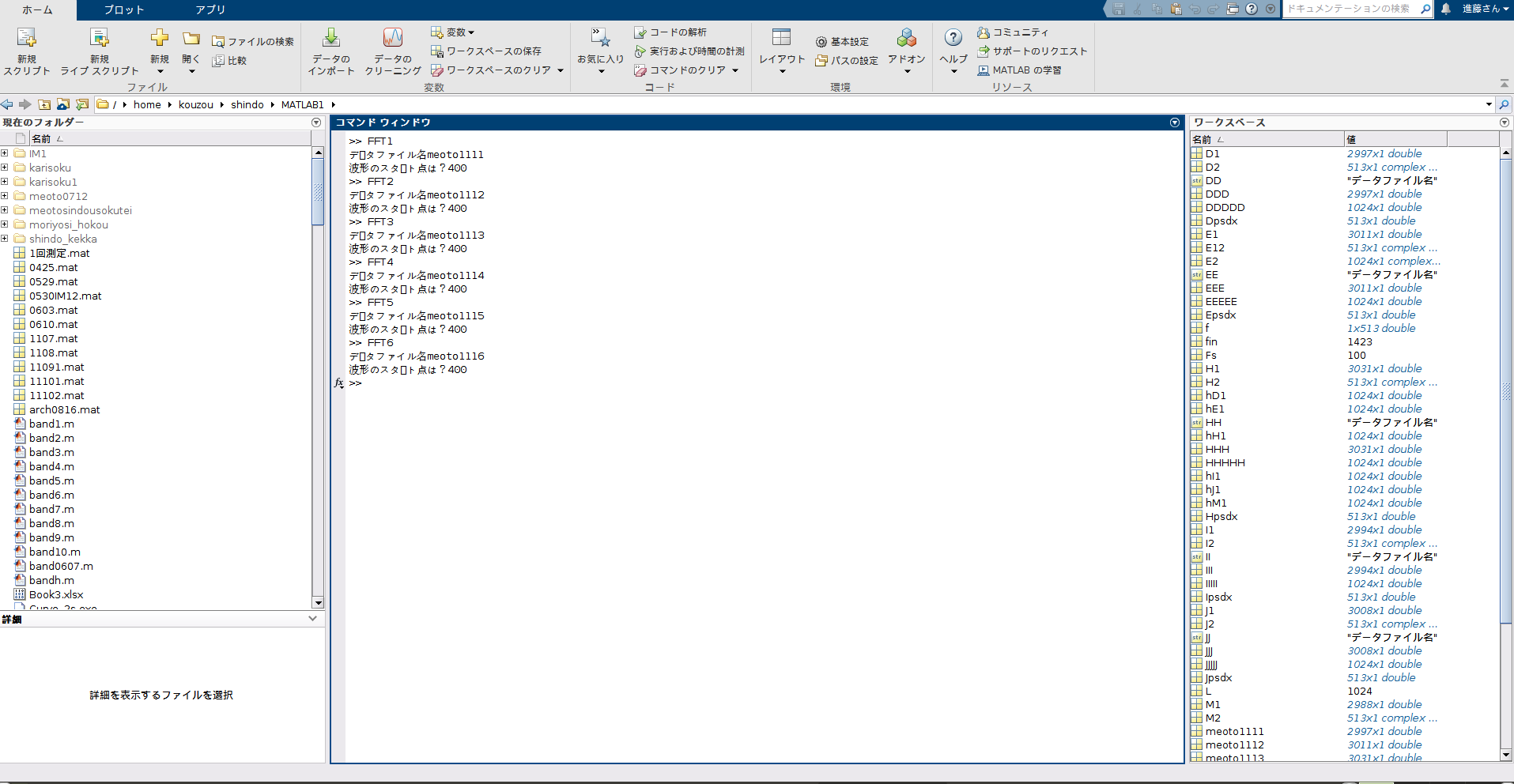1514x784 pixels.
Task: Select variable Fs in the Workspace
Action: [x=1211, y=355]
